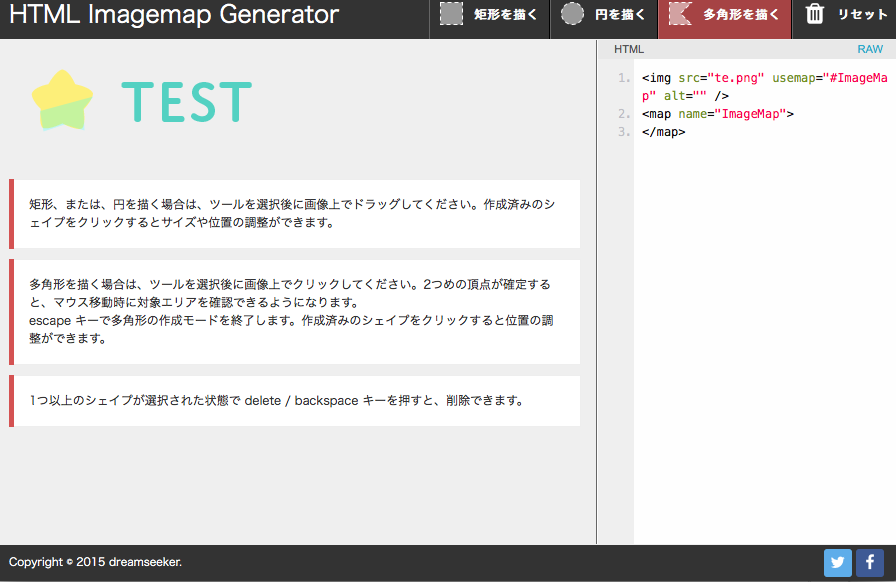This screenshot has height=582, width=896.
Task: Click the リセット reset label
Action: tap(862, 15)
